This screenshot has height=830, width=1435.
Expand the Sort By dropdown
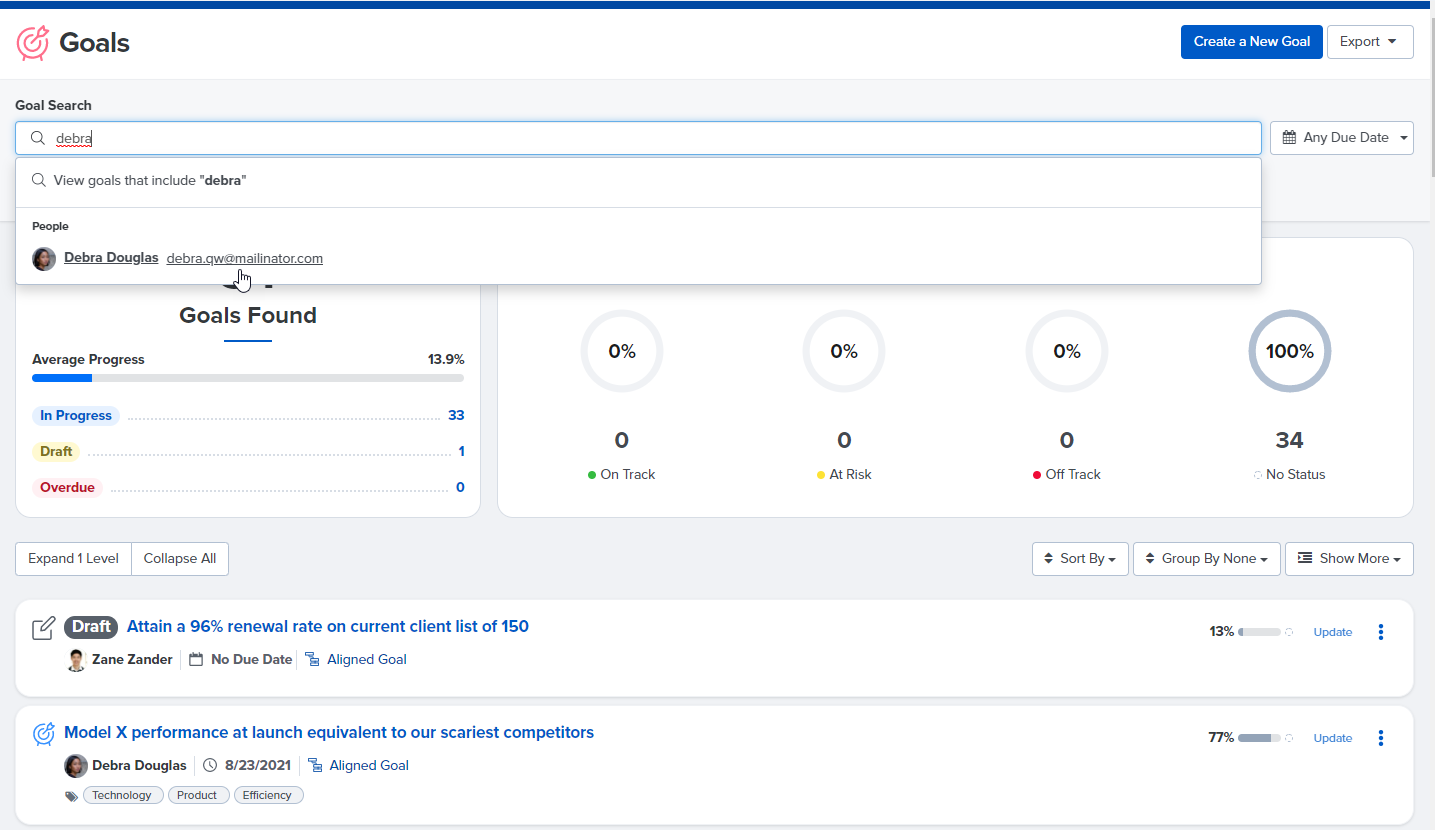coord(1080,559)
